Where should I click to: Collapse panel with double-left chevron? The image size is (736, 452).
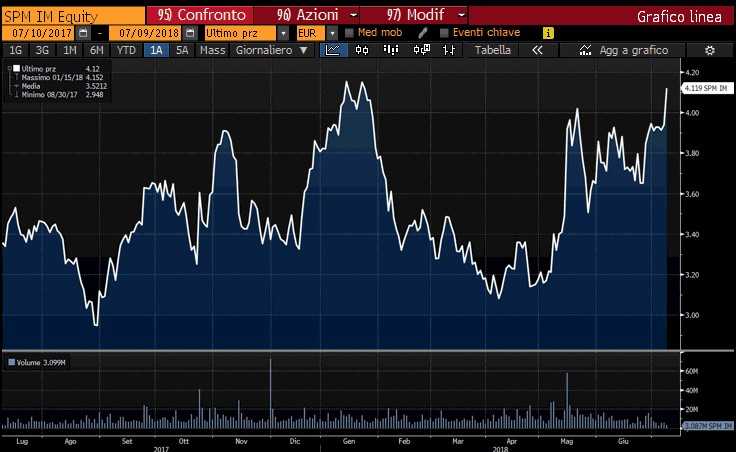(537, 50)
